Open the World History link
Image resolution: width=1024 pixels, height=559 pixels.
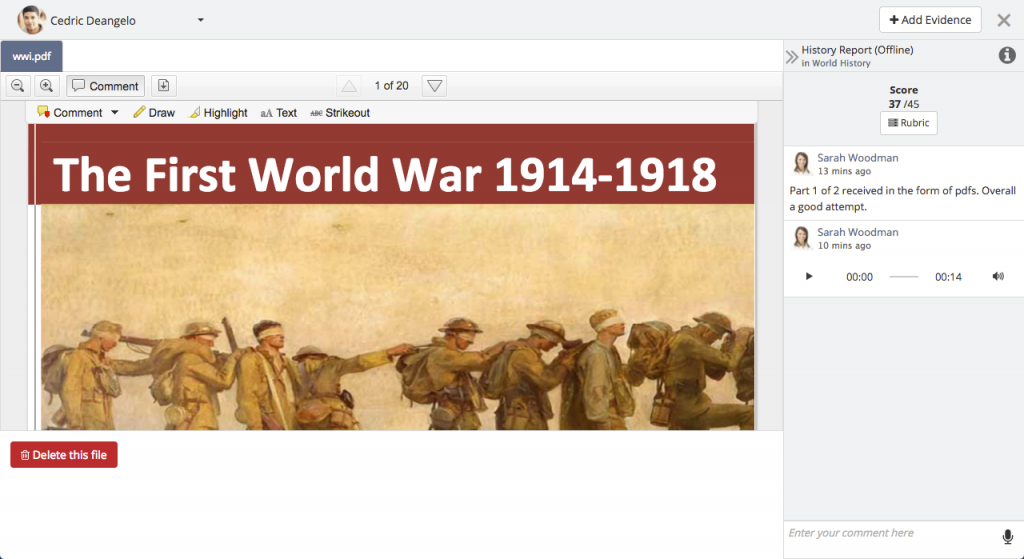pos(841,63)
